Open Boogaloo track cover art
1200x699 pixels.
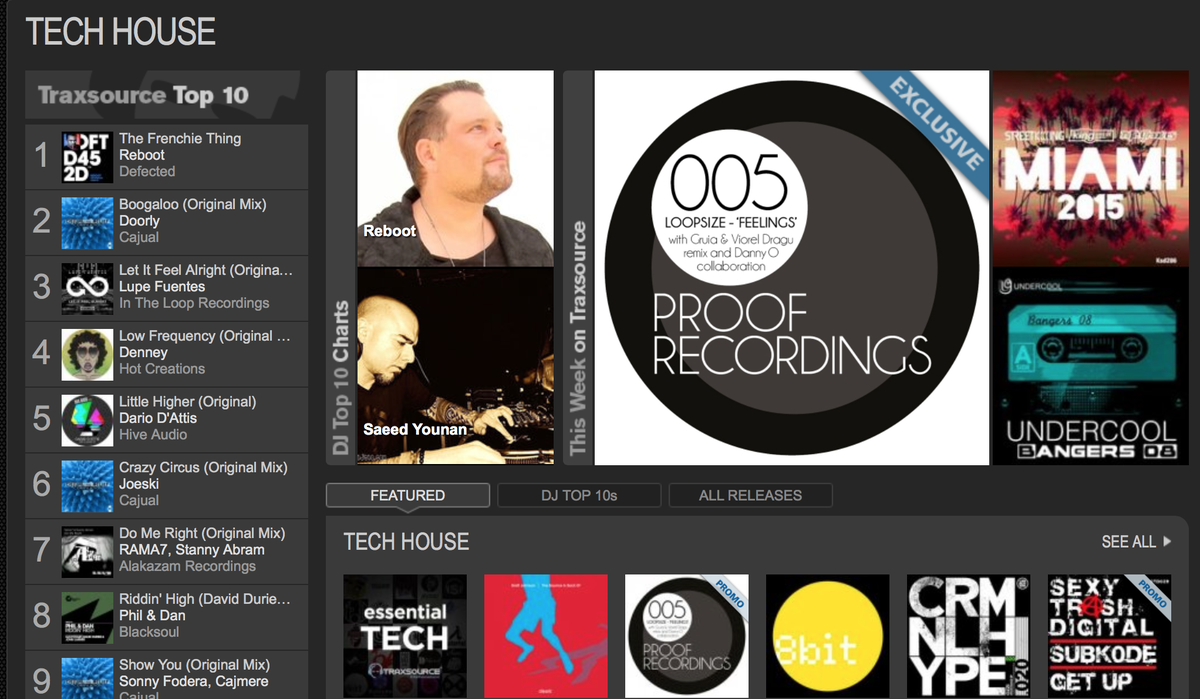click(87, 222)
